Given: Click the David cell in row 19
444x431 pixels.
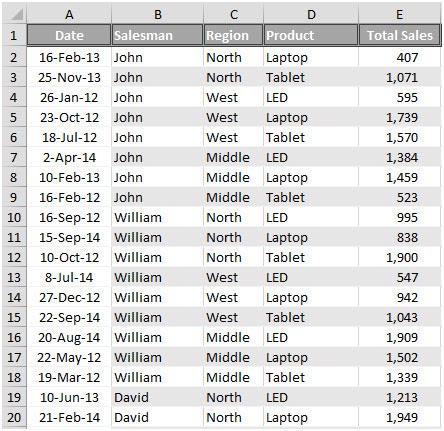Looking at the screenshot, I should pos(157,397).
